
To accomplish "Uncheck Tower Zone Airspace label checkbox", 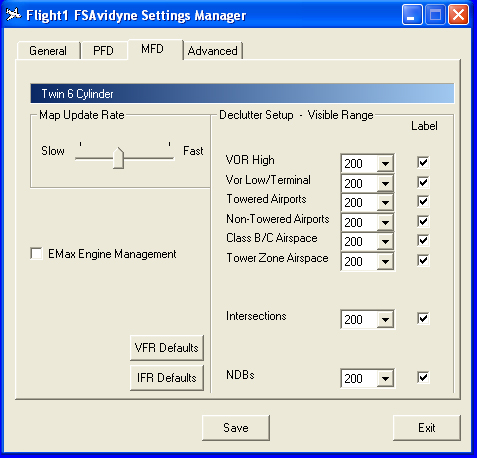I will point(423,260).
